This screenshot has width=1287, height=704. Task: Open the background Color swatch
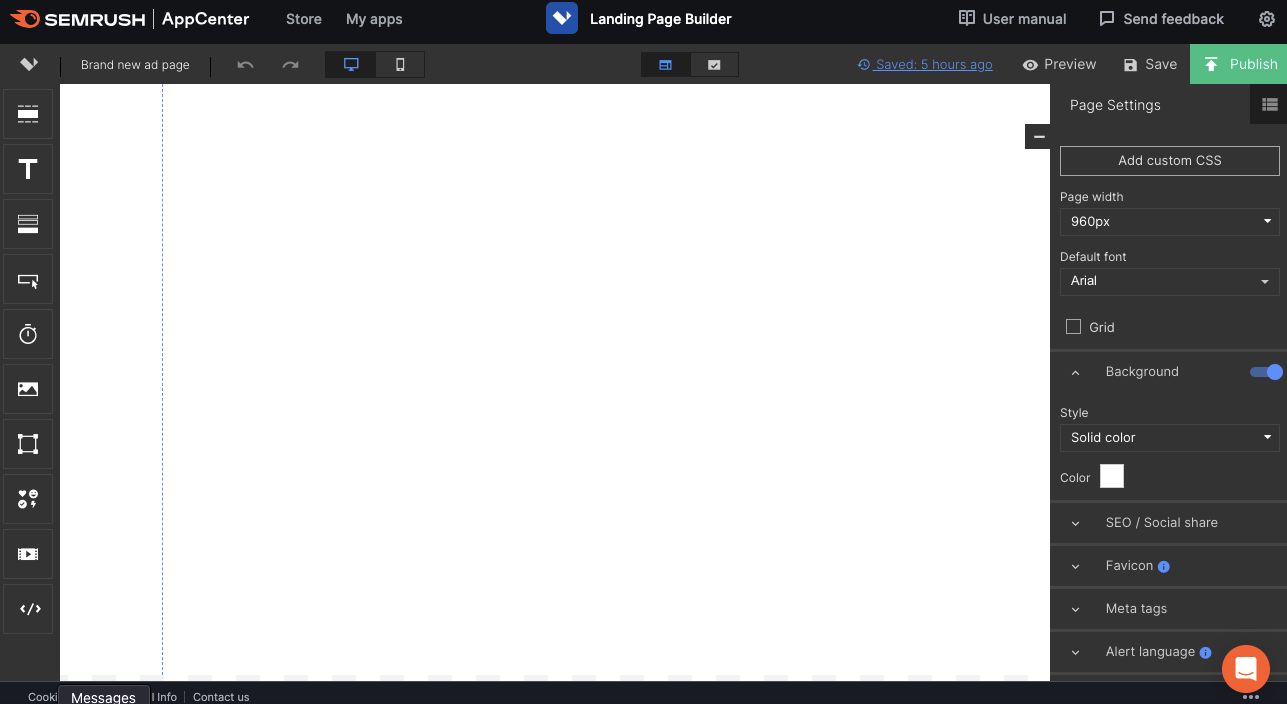point(1111,476)
